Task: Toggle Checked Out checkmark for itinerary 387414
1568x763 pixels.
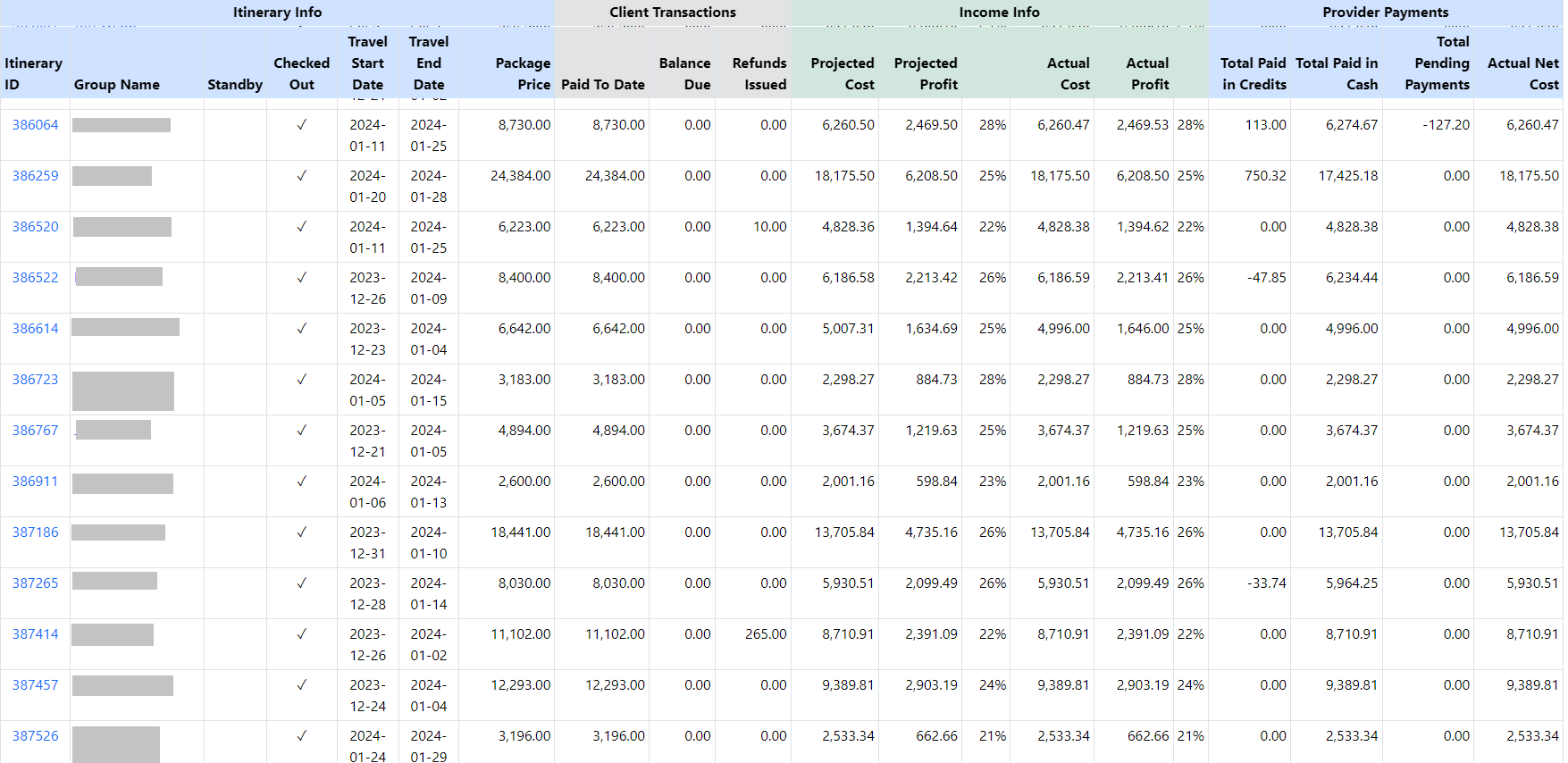Action: [301, 634]
